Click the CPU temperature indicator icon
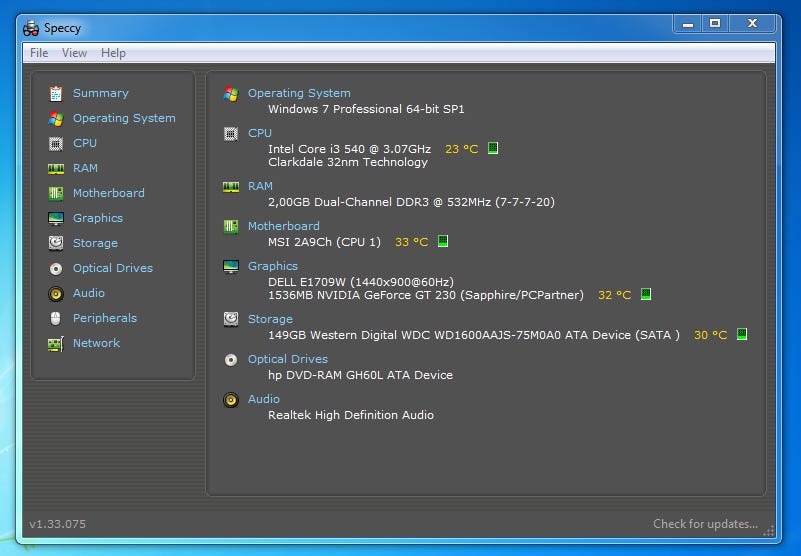801x556 pixels. pyautogui.click(x=493, y=149)
